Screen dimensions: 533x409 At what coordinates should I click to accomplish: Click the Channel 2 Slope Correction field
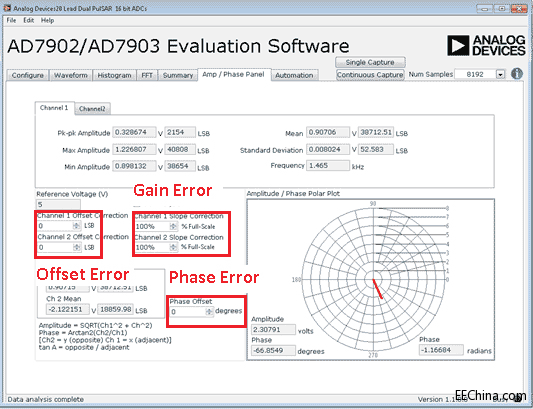tap(152, 247)
